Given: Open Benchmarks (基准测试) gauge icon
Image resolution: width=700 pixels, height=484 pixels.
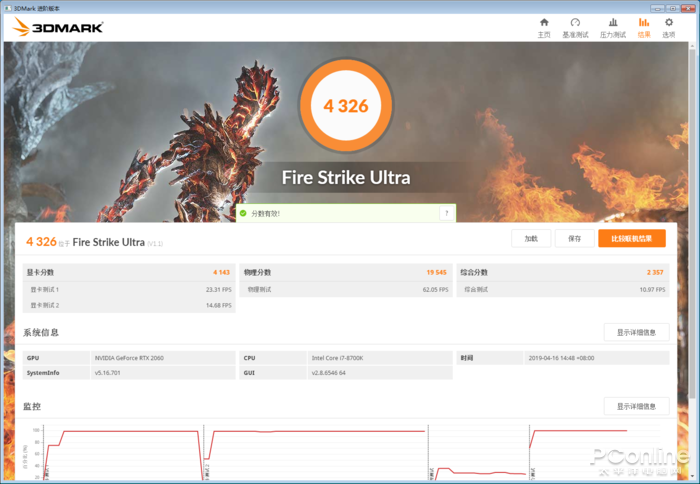Looking at the screenshot, I should (575, 27).
